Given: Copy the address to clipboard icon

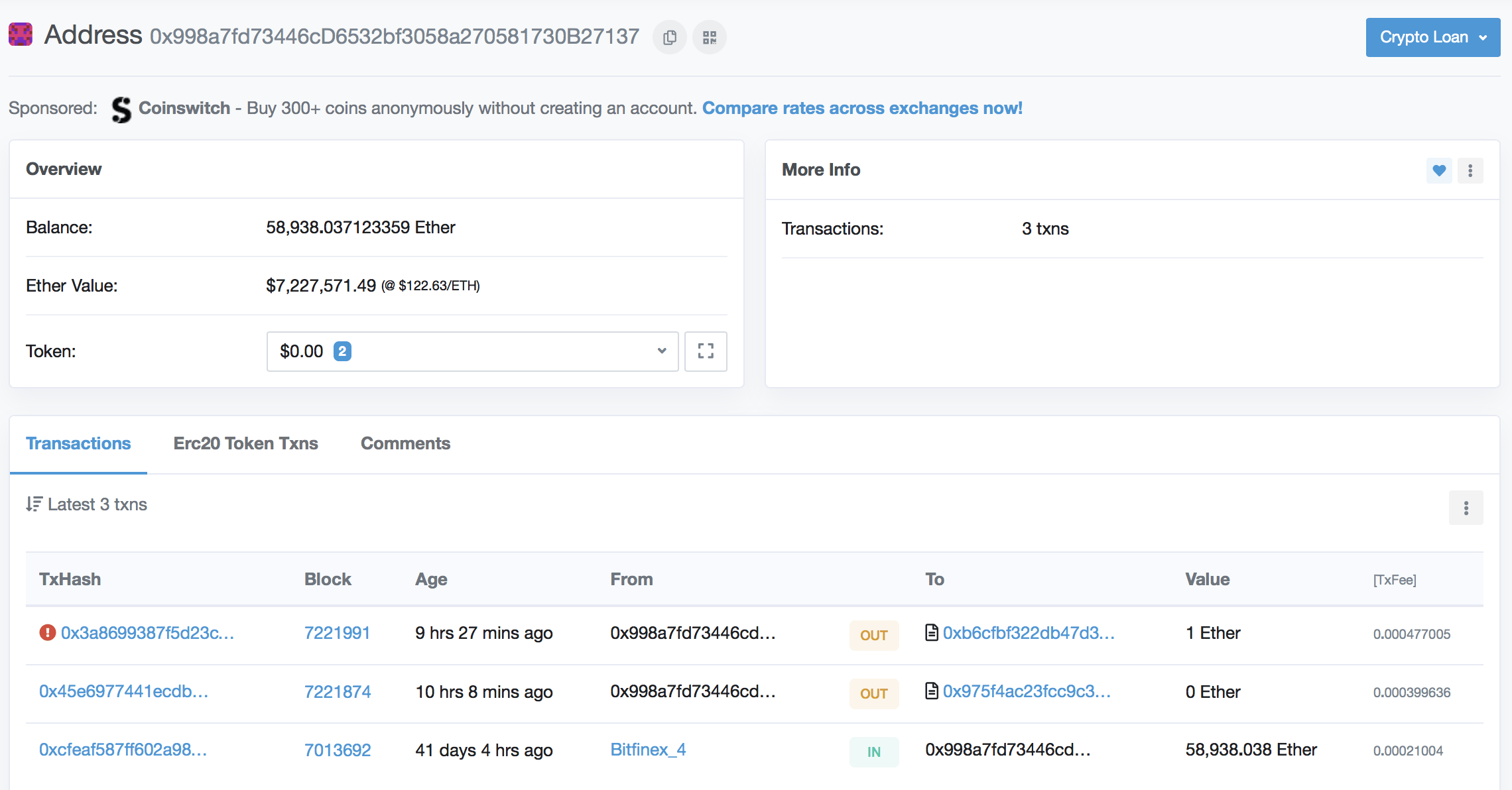Looking at the screenshot, I should (670, 37).
